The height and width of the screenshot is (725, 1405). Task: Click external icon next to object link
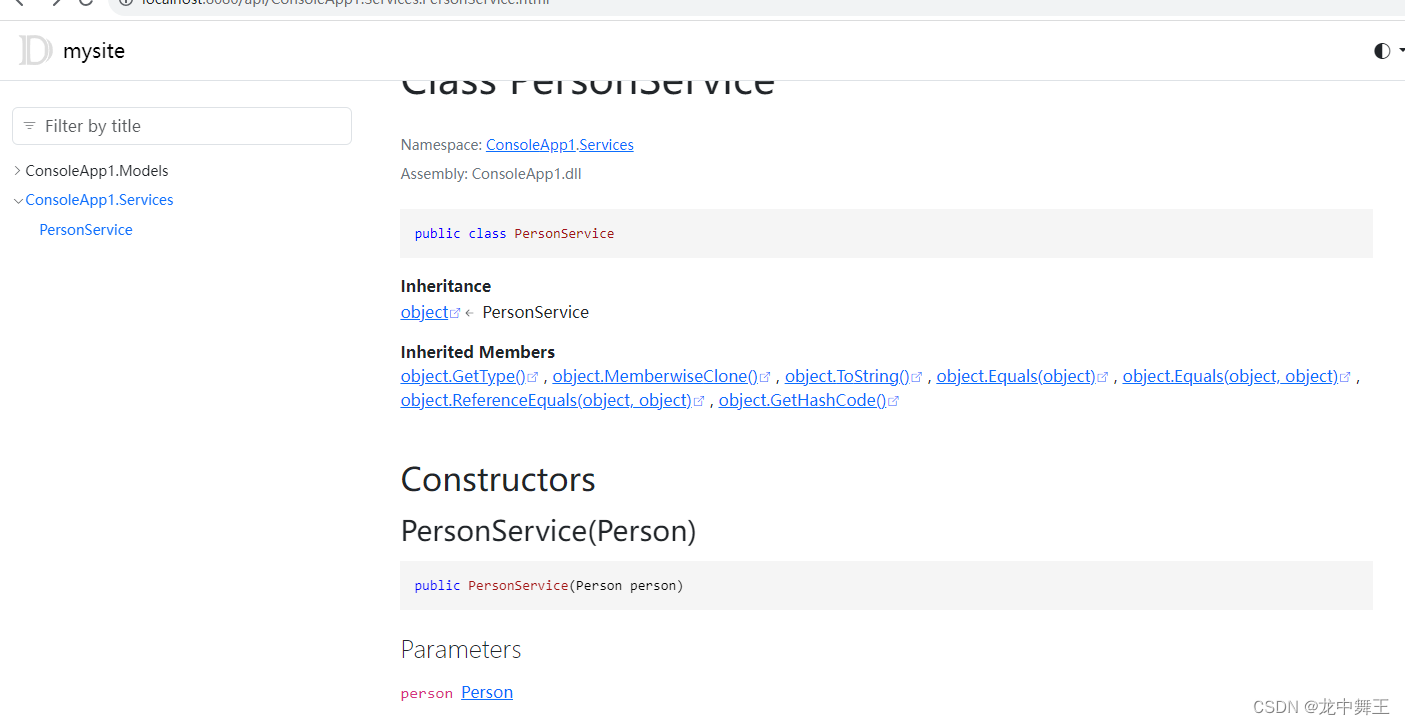[455, 313]
